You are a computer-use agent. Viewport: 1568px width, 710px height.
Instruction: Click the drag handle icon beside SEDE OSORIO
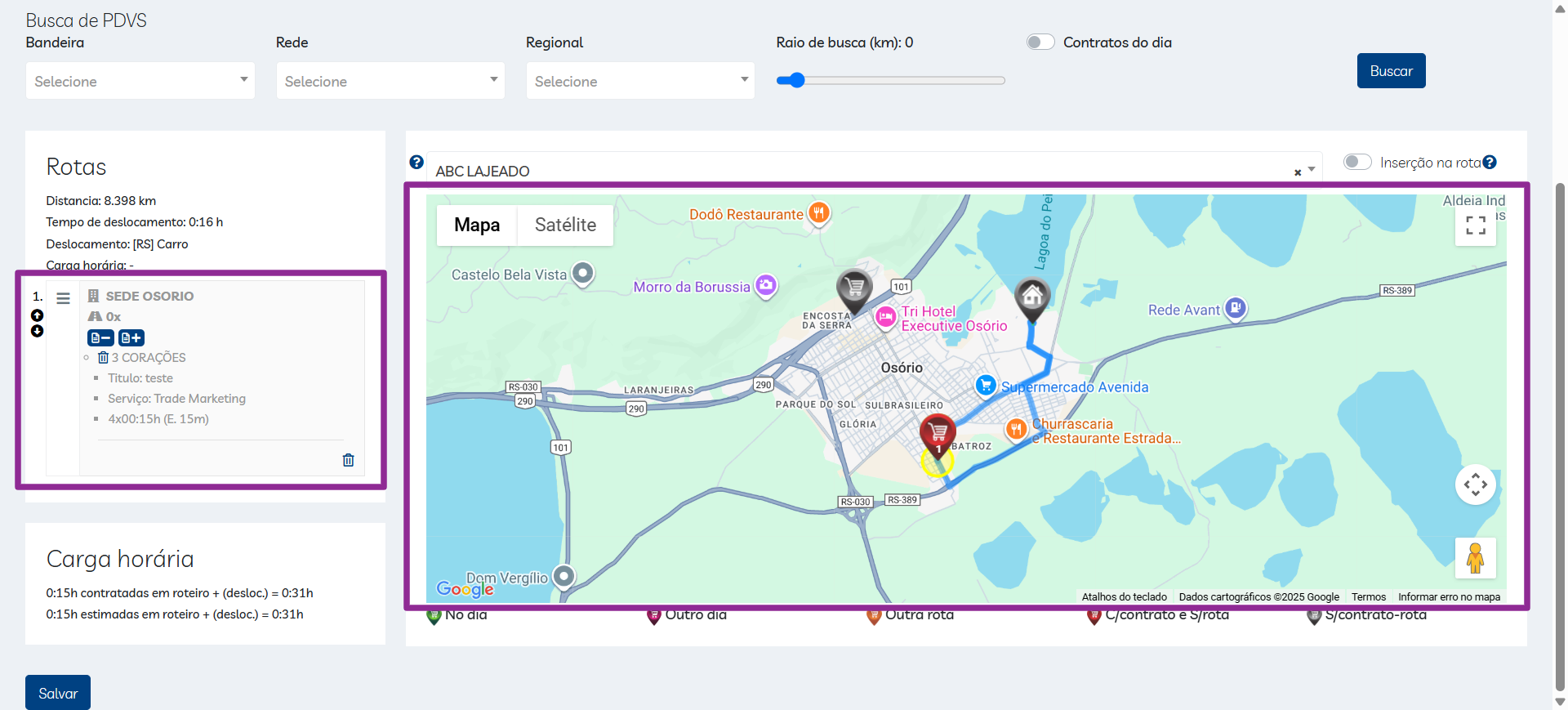pos(63,298)
